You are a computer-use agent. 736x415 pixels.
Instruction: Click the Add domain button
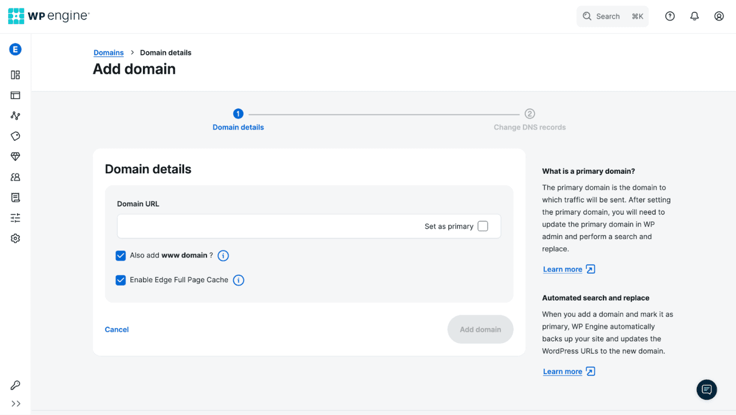coord(480,330)
